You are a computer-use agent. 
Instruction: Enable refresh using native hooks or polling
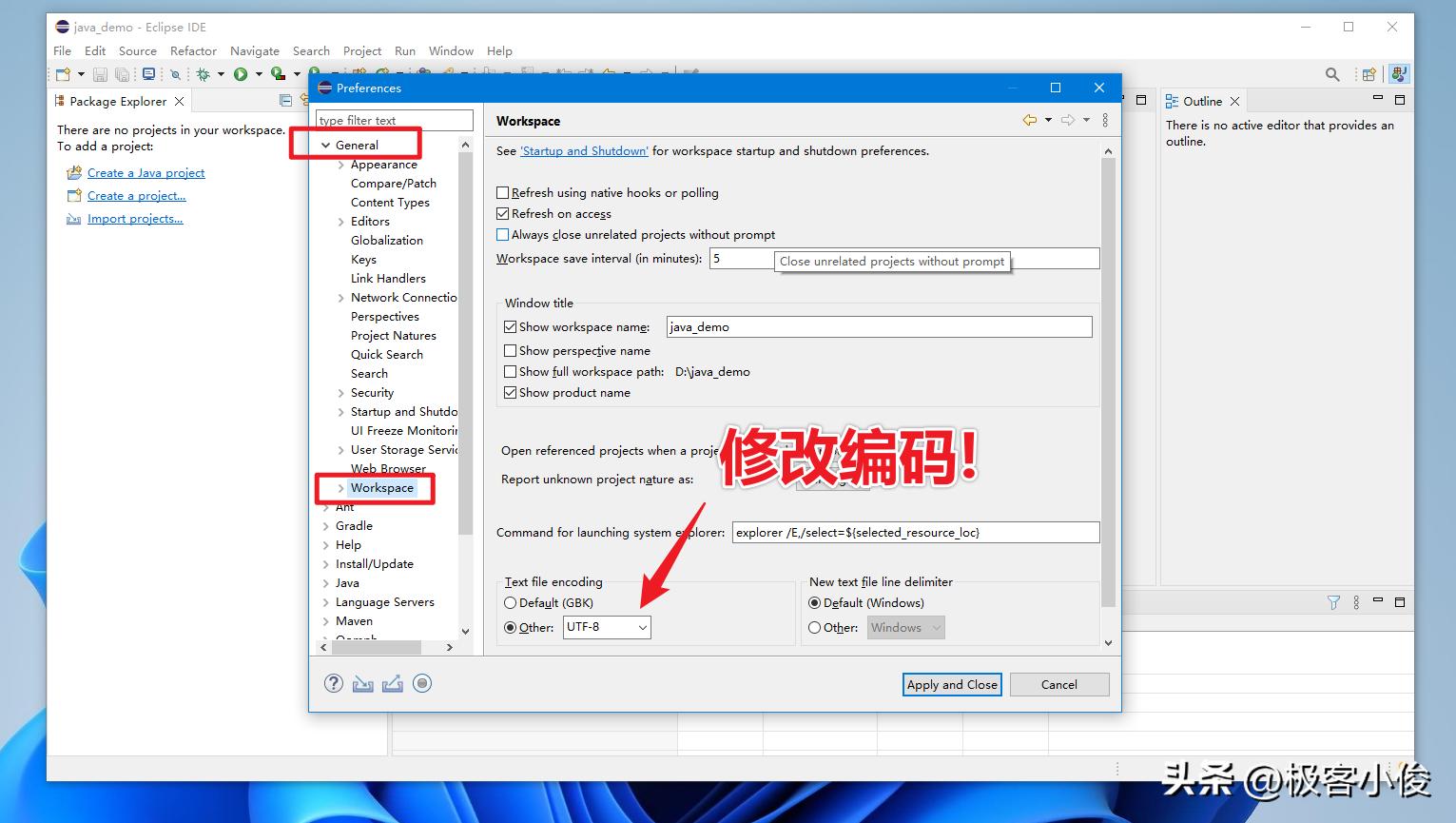503,192
